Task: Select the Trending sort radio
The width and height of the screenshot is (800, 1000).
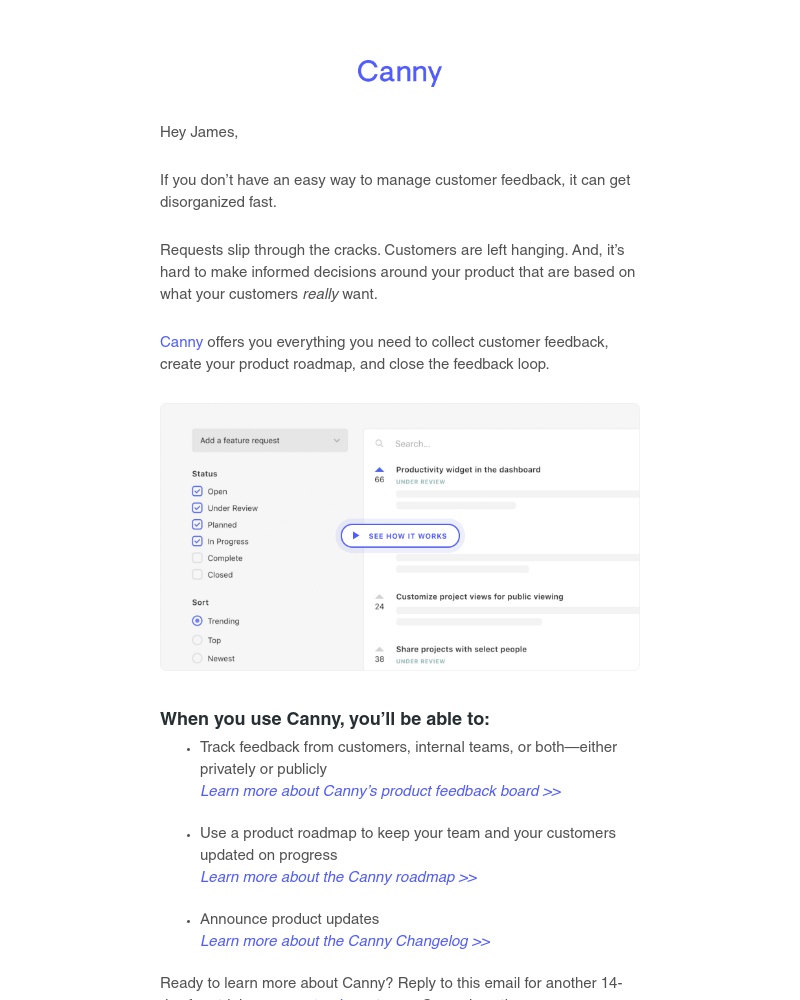Action: (197, 621)
